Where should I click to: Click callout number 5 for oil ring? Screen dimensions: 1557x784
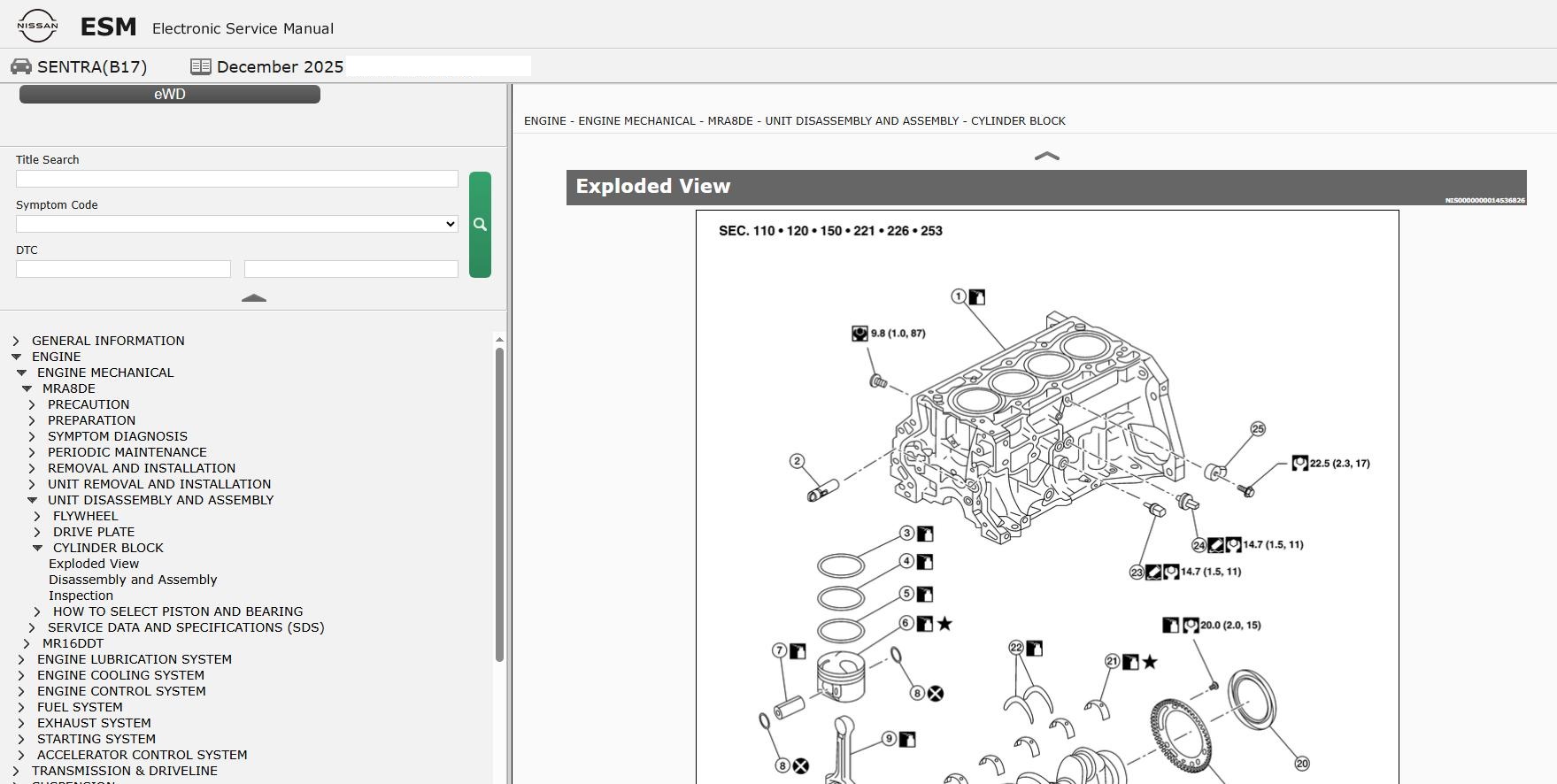906,594
